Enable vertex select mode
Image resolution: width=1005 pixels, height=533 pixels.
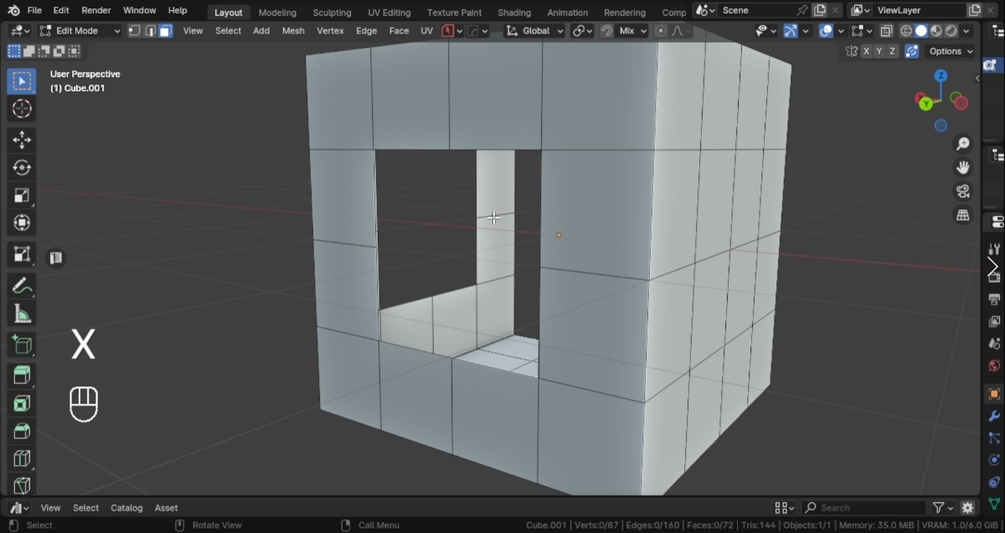pyautogui.click(x=135, y=31)
